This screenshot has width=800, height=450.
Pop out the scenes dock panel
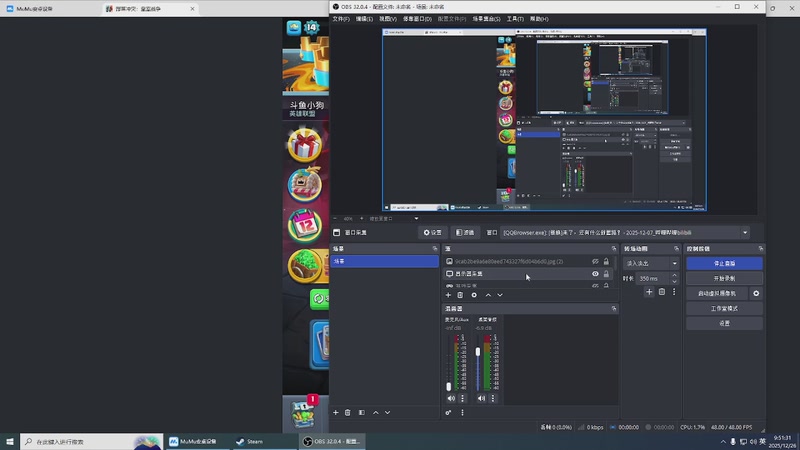[435, 248]
